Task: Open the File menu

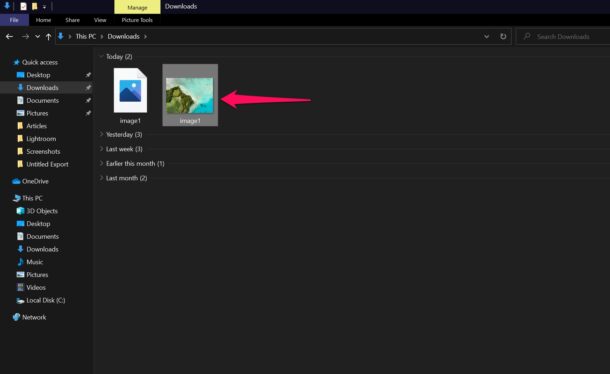Action: pyautogui.click(x=14, y=20)
